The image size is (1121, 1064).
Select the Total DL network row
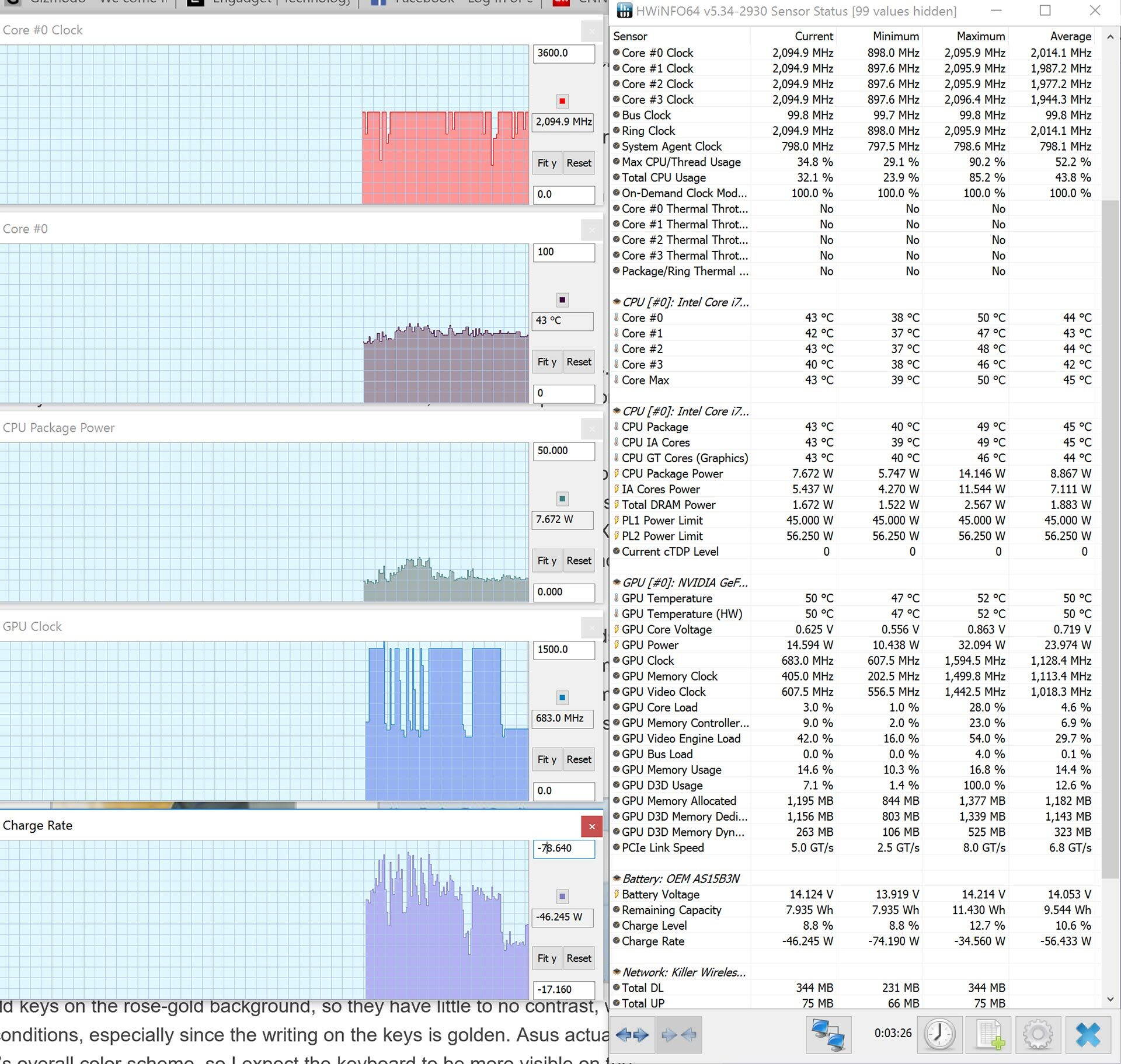(x=852, y=988)
